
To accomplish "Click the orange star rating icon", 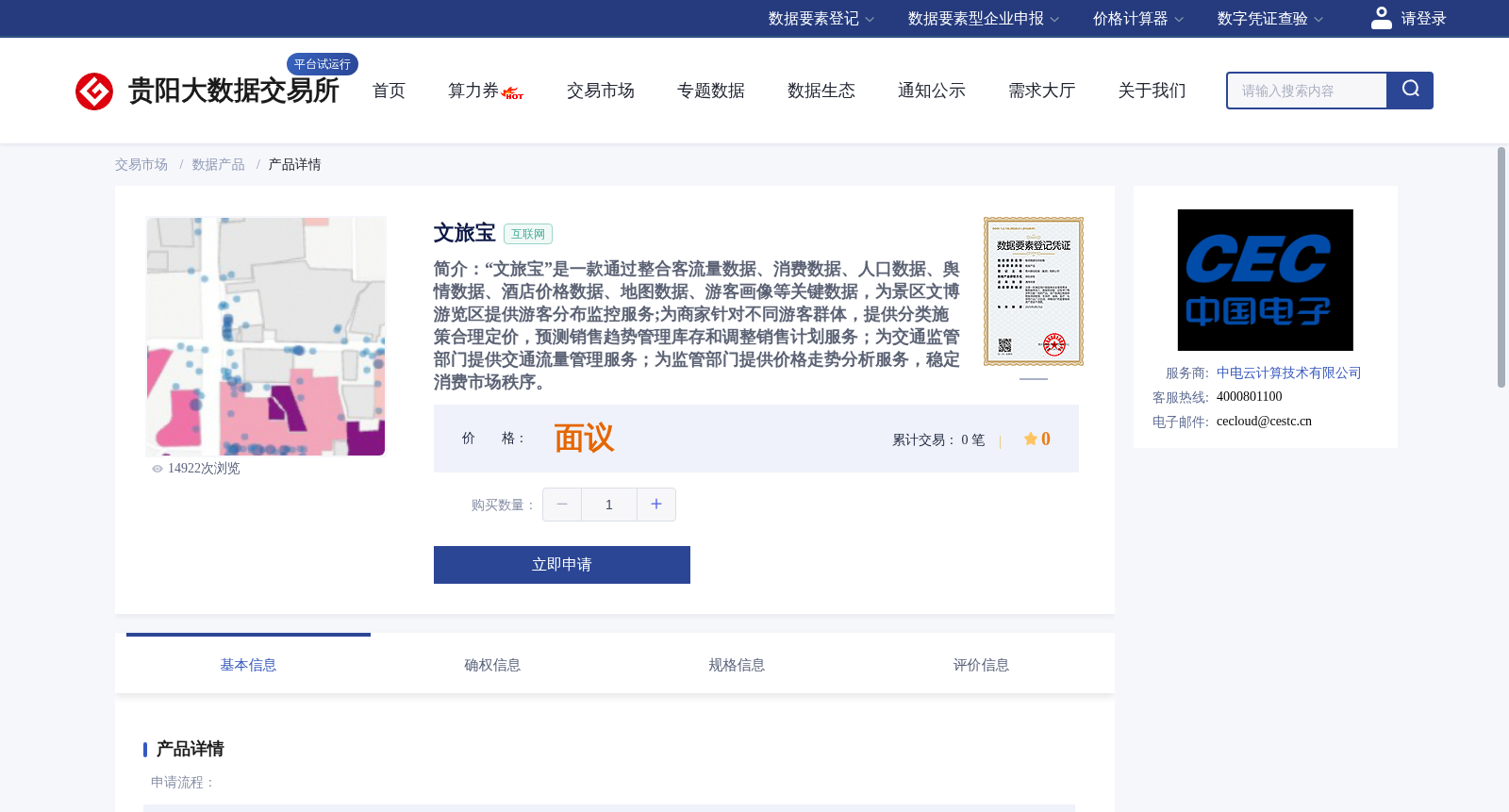I will click(x=1031, y=439).
